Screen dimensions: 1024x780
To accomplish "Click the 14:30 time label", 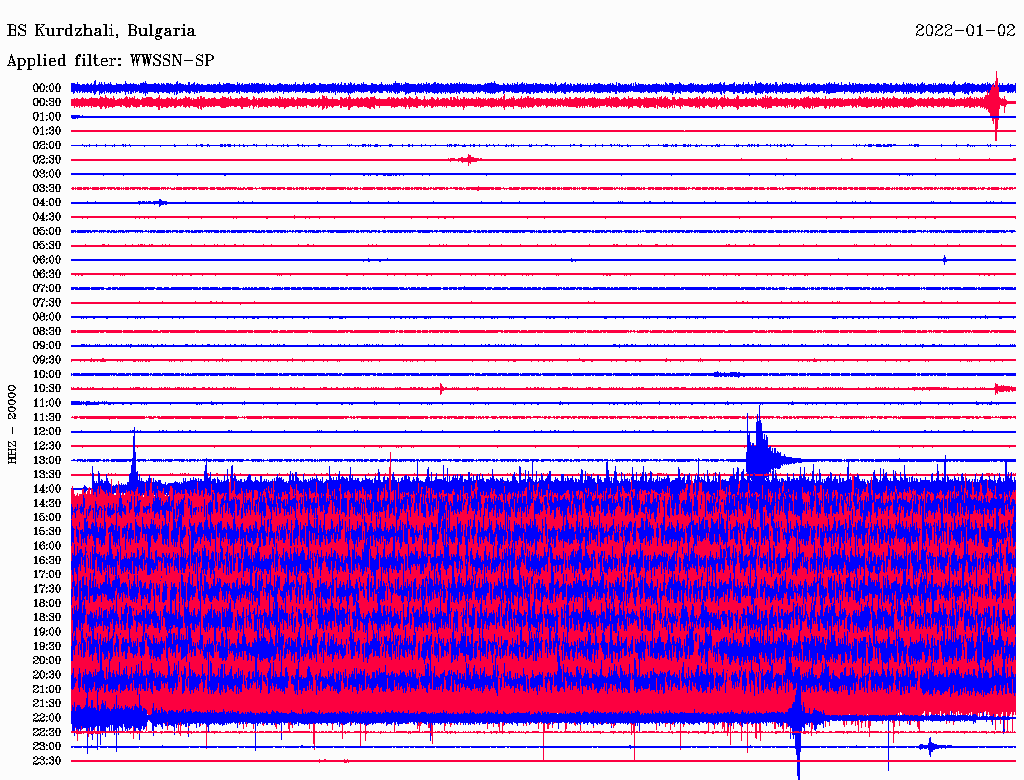I will [x=47, y=504].
